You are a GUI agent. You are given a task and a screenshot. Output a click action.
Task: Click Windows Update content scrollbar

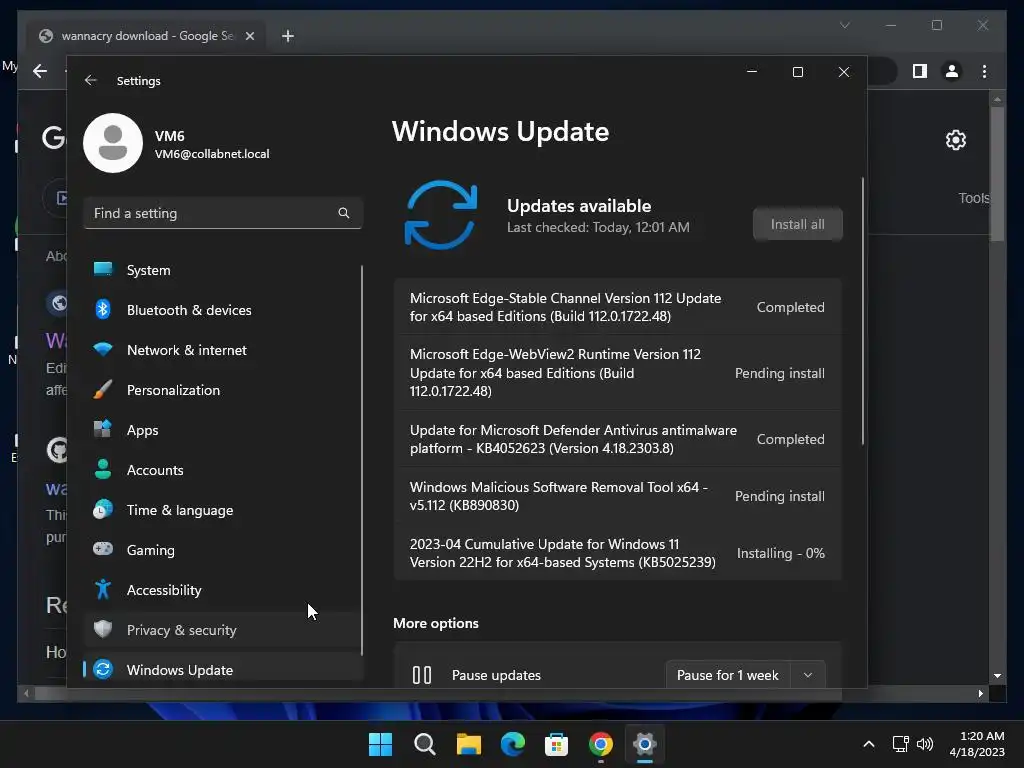(863, 311)
